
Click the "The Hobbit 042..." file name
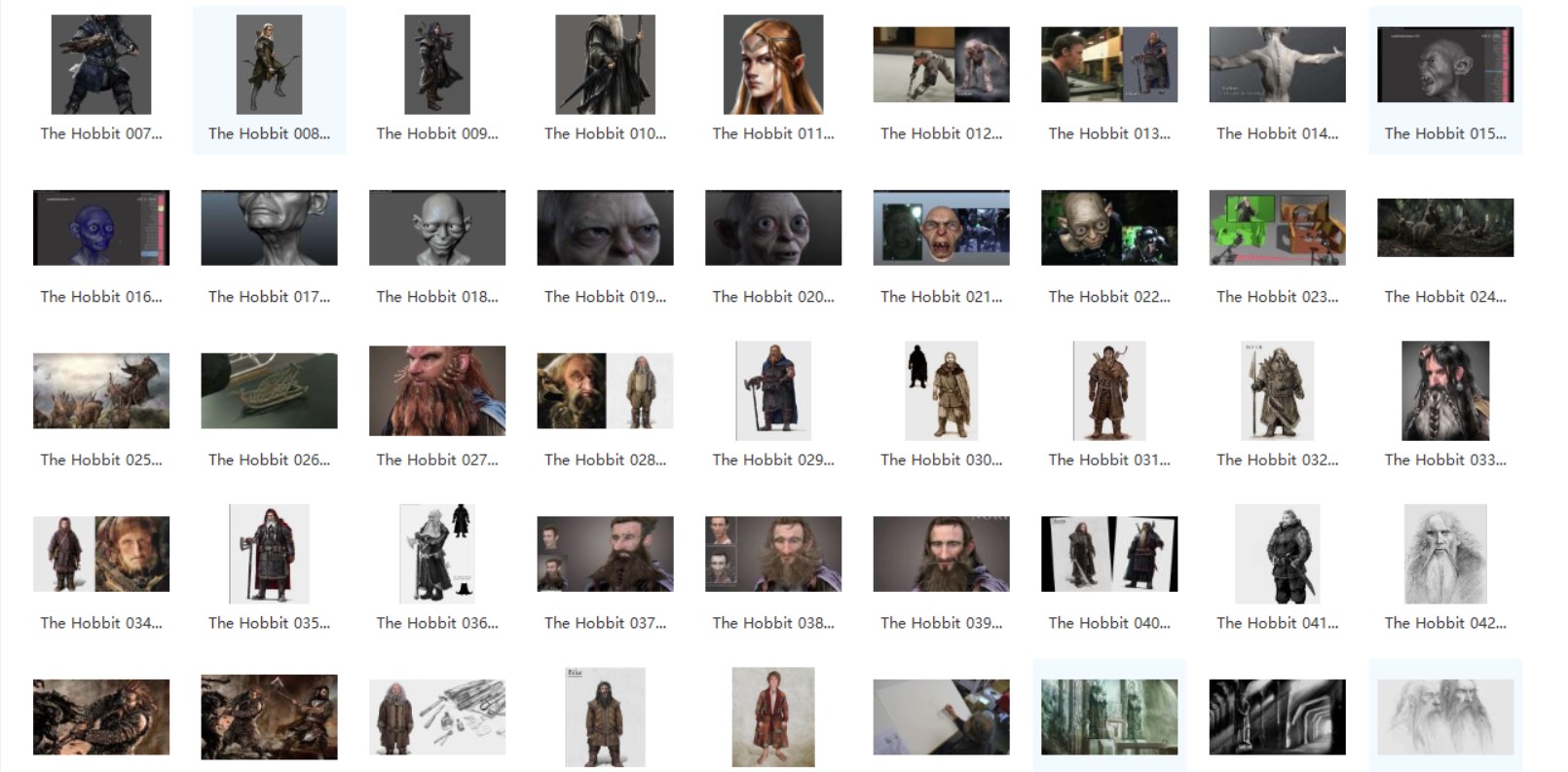coord(1445,623)
